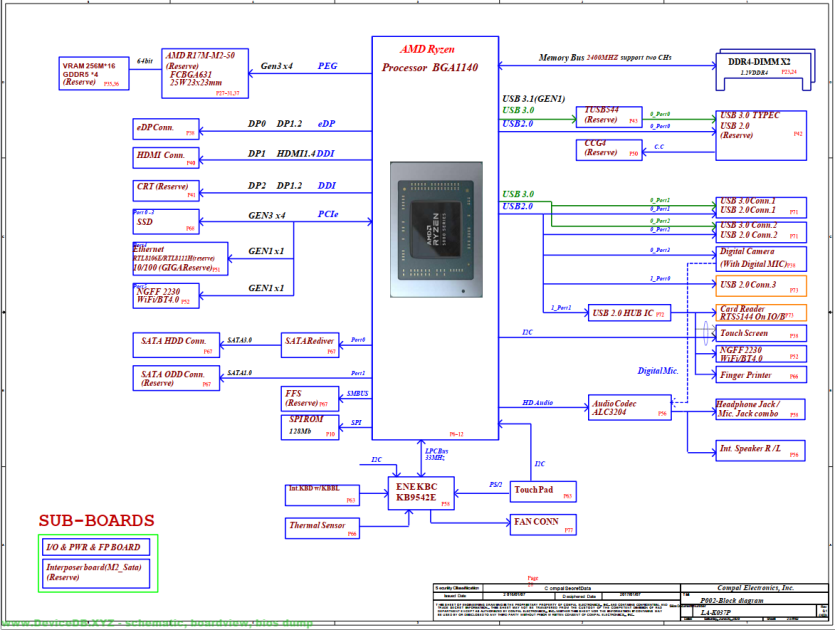Screen dimensions: 835x630
Task: Click the SPI ROM 128Mb block
Action: (310, 428)
